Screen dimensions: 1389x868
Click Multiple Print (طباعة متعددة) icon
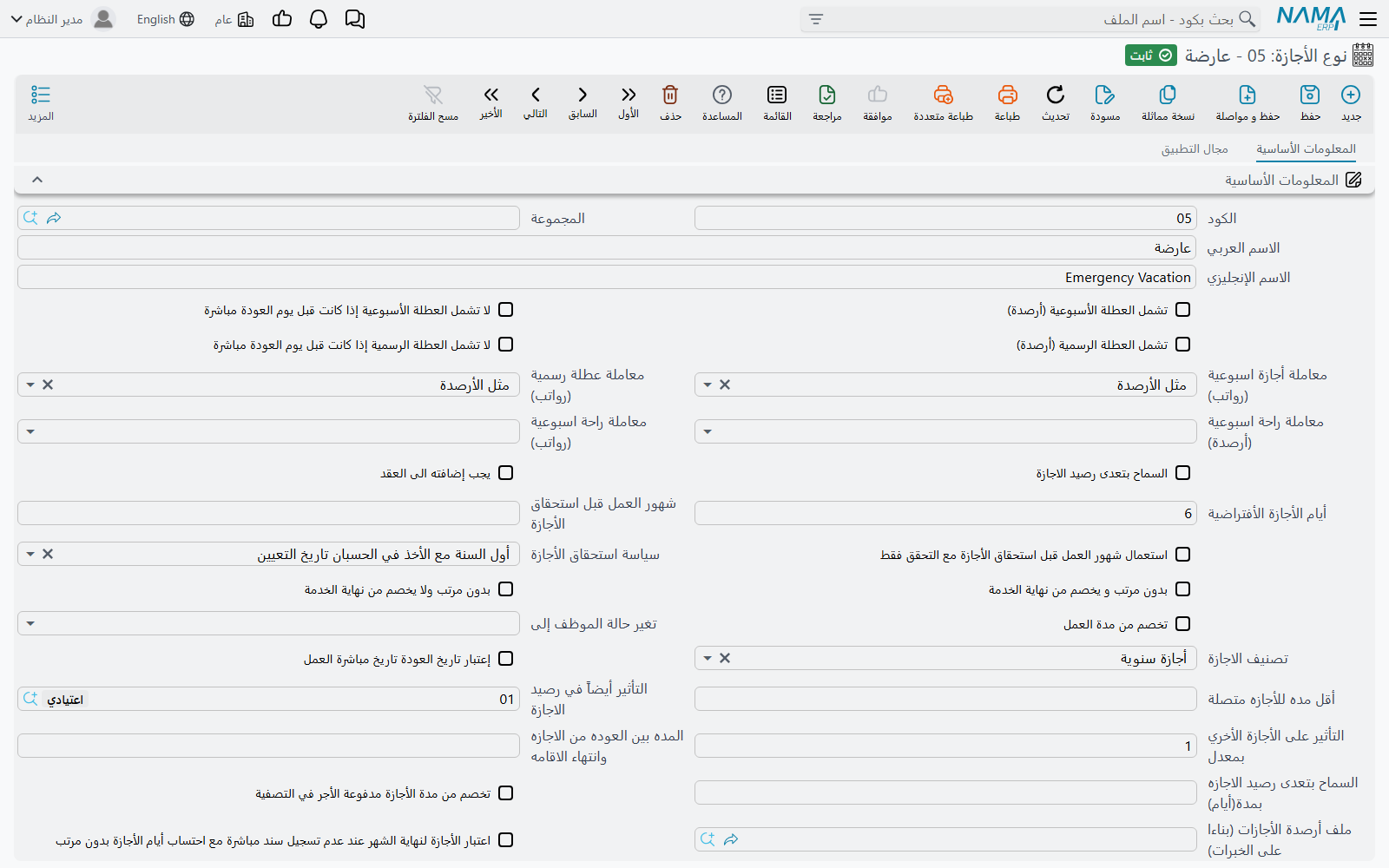pos(944,95)
